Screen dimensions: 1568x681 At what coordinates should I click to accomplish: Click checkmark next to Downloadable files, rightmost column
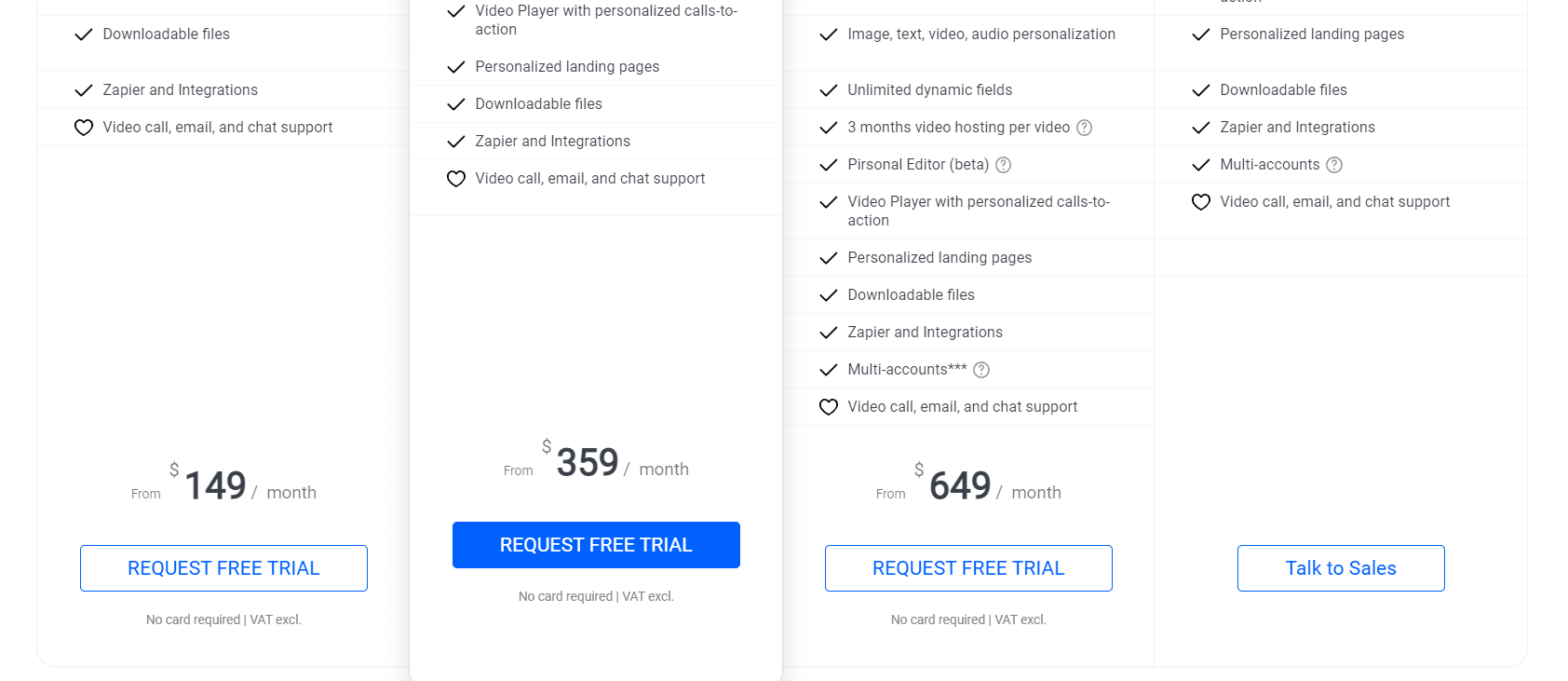click(1200, 89)
